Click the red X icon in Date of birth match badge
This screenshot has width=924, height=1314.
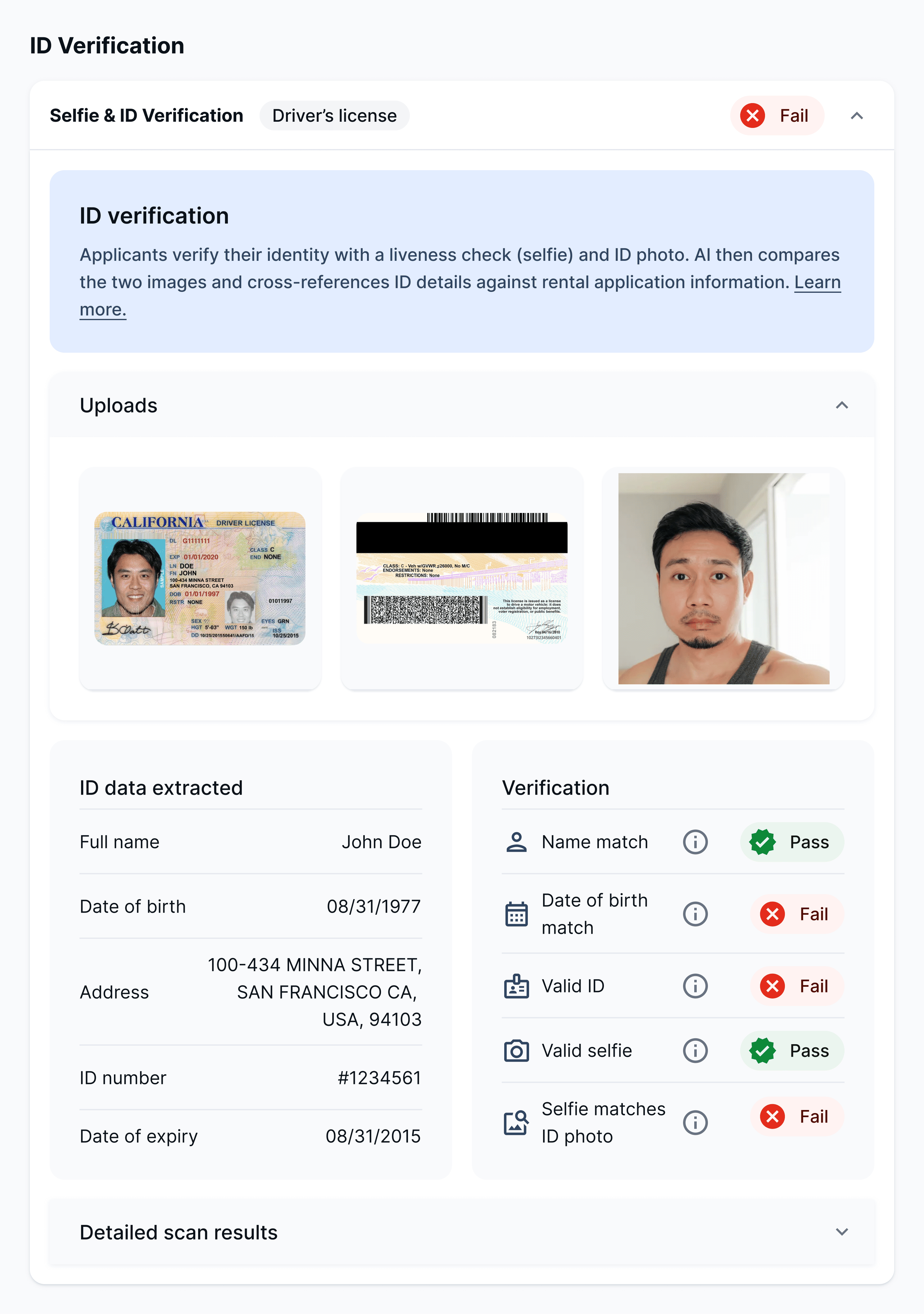pyautogui.click(x=772, y=914)
